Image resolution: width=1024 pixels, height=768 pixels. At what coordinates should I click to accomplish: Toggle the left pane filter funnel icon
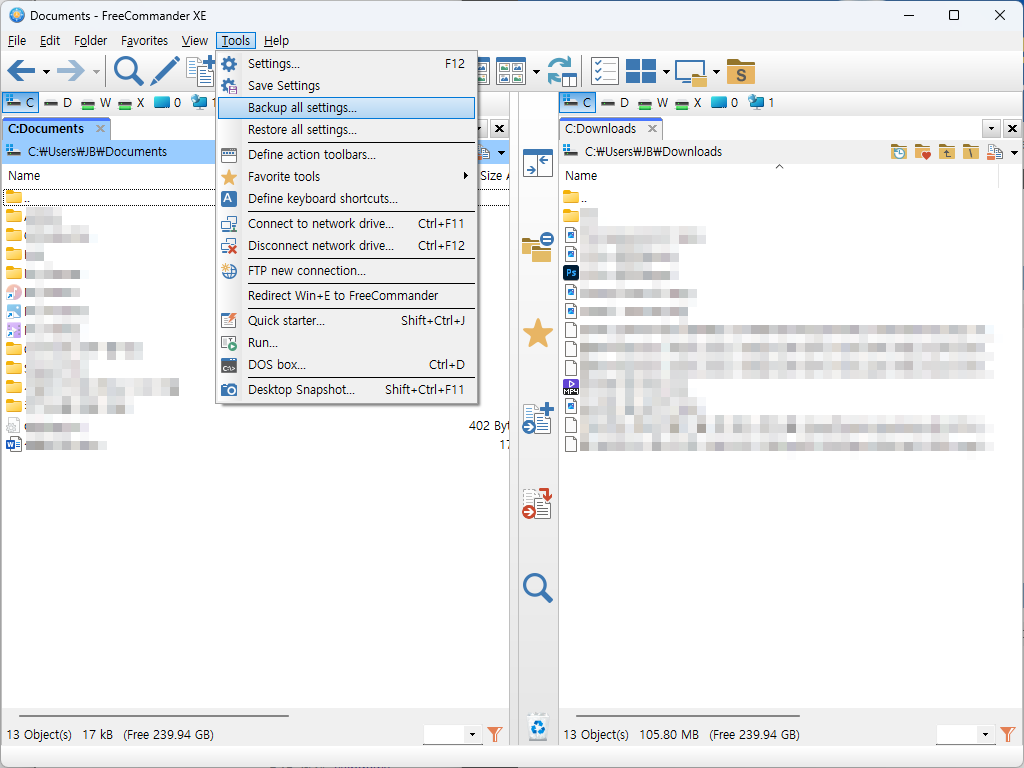[x=495, y=735]
